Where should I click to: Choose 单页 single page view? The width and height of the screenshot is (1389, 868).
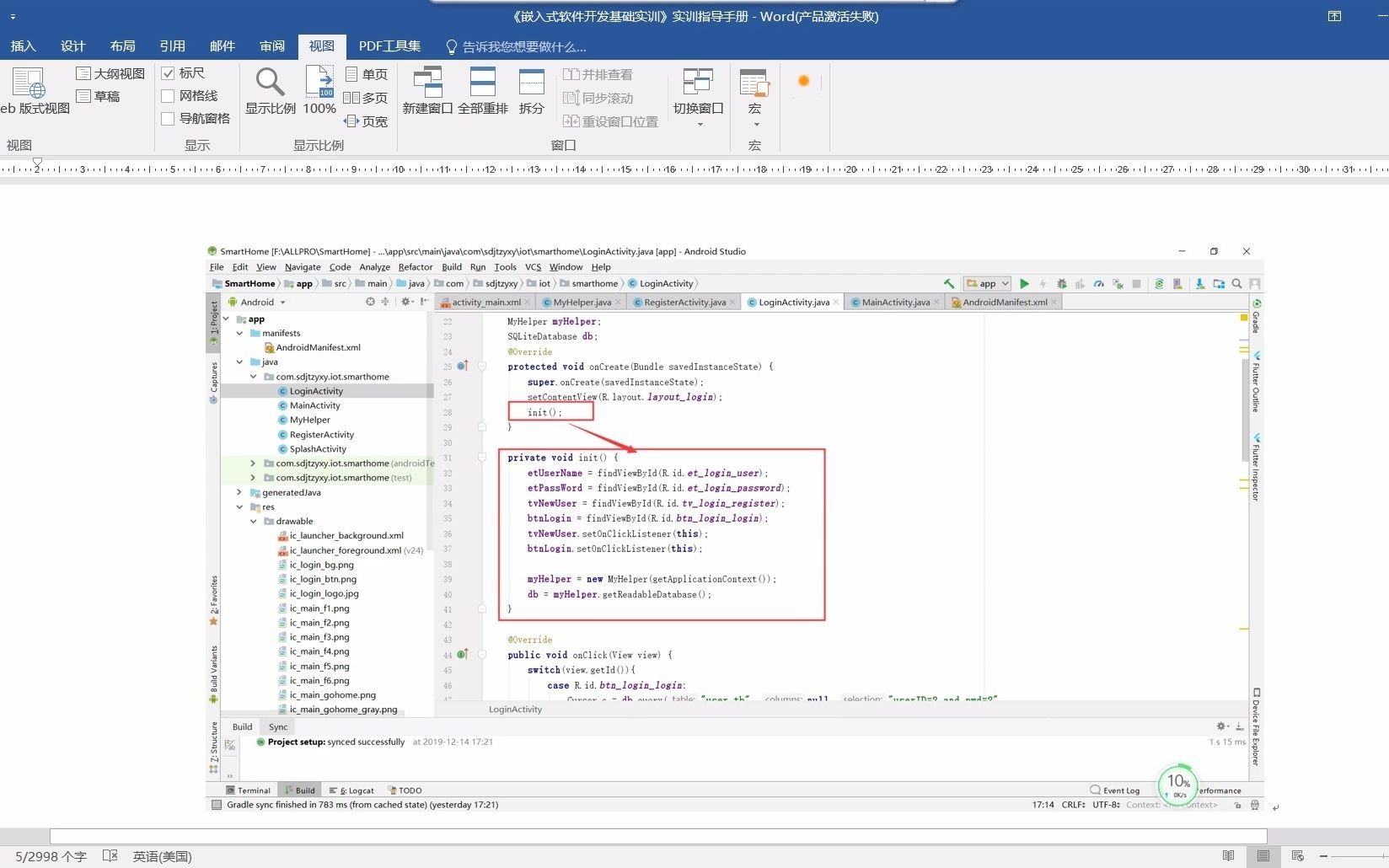click(x=367, y=74)
